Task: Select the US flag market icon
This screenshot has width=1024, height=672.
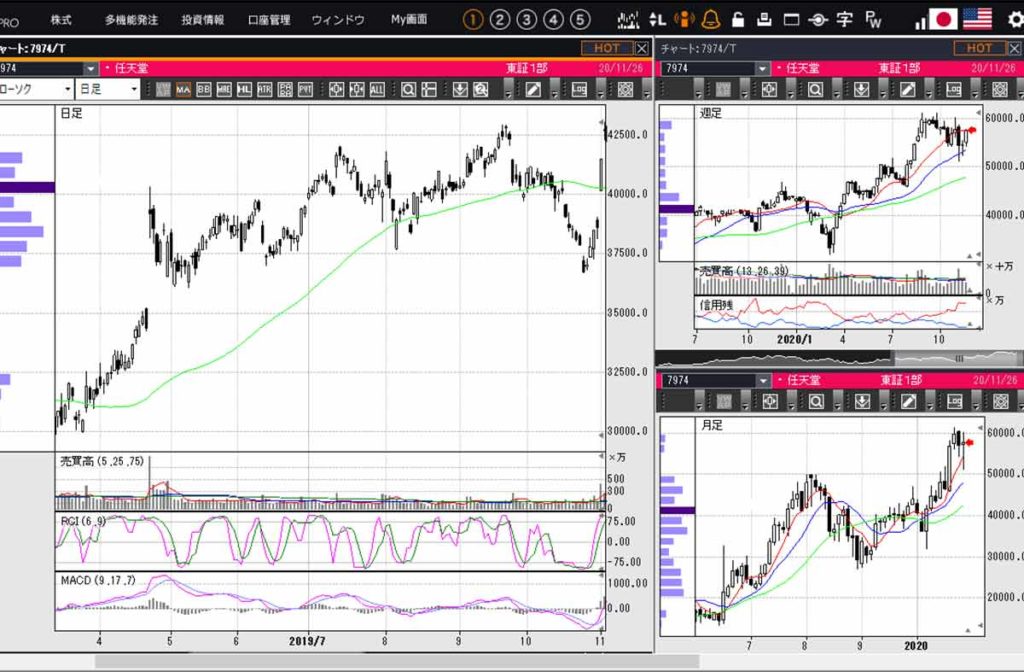Action: 977,19
